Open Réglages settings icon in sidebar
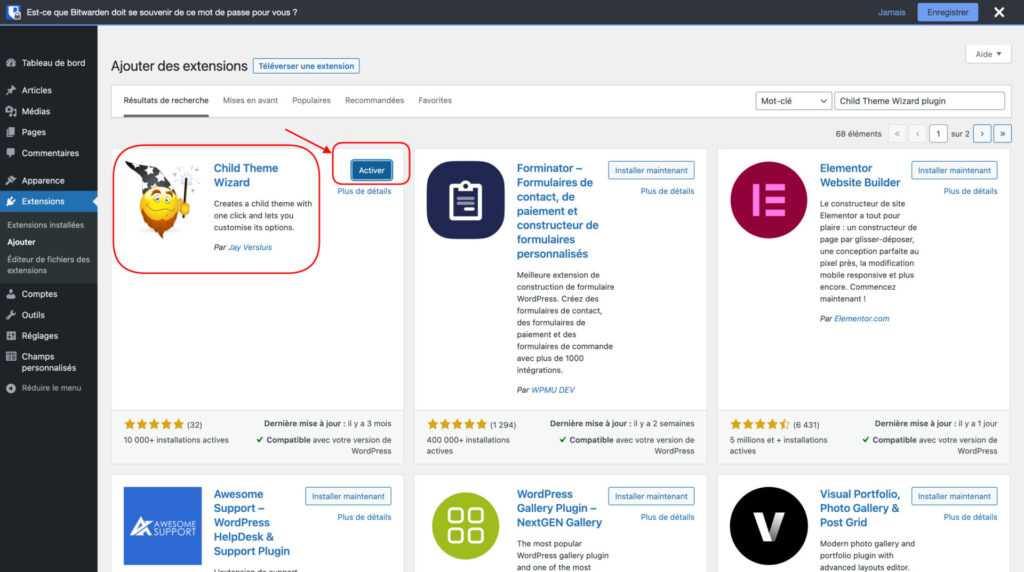This screenshot has height=572, width=1024. coord(10,336)
